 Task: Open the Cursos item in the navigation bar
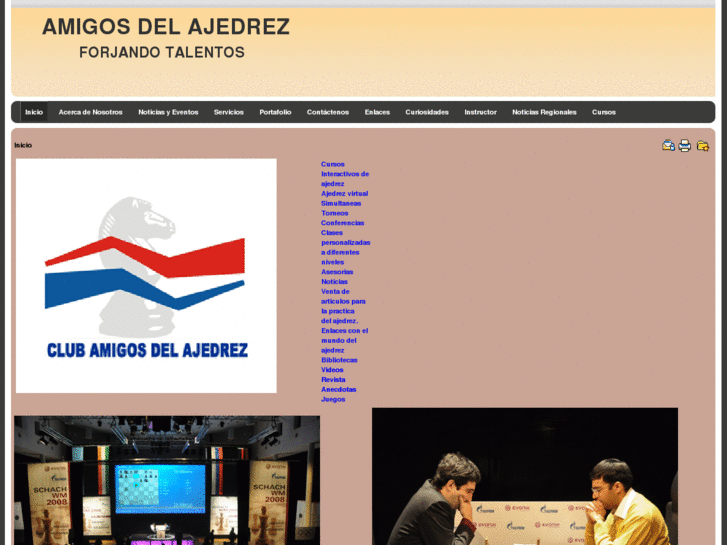tap(604, 112)
